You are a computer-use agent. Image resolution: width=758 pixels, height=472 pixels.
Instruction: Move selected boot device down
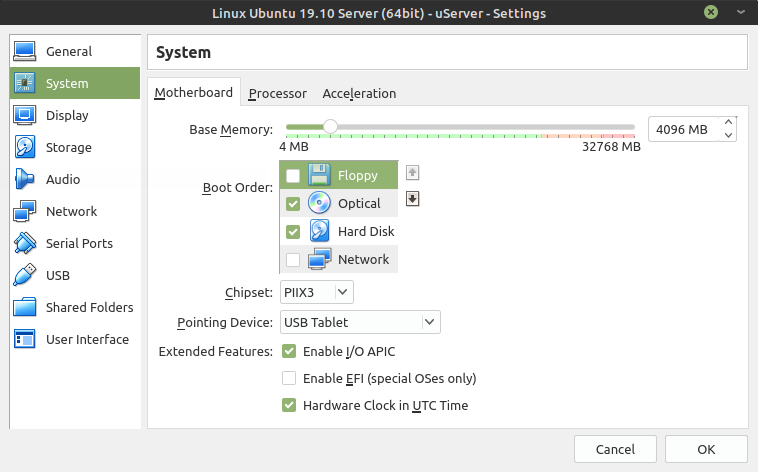(x=412, y=199)
